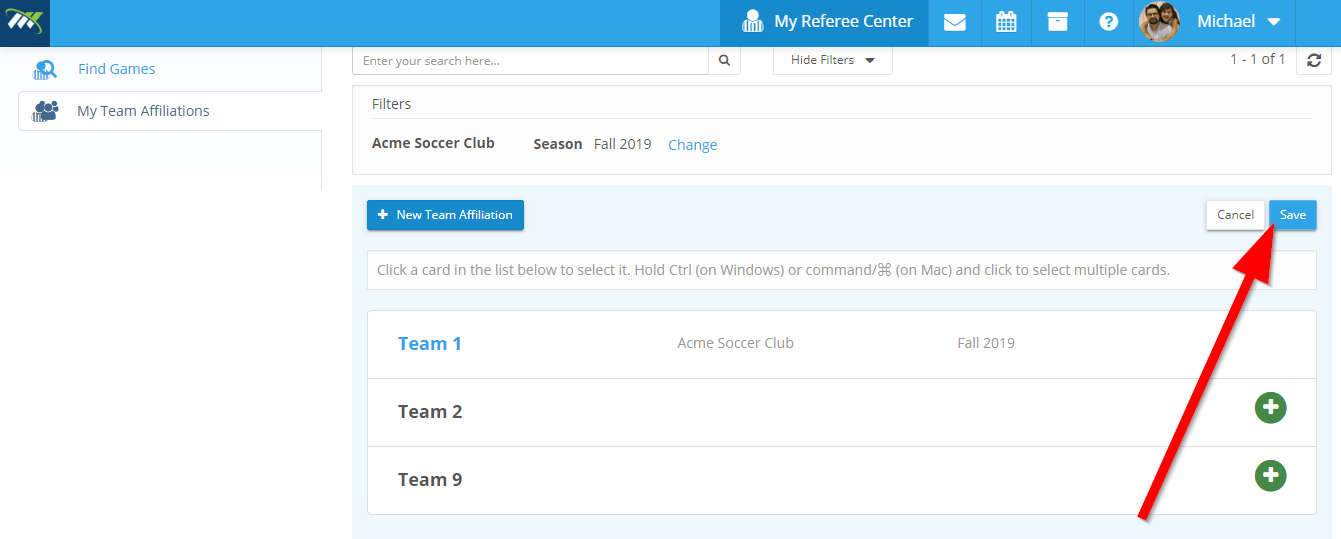Open the mail envelope icon in header
1341x539 pixels.
click(x=954, y=22)
